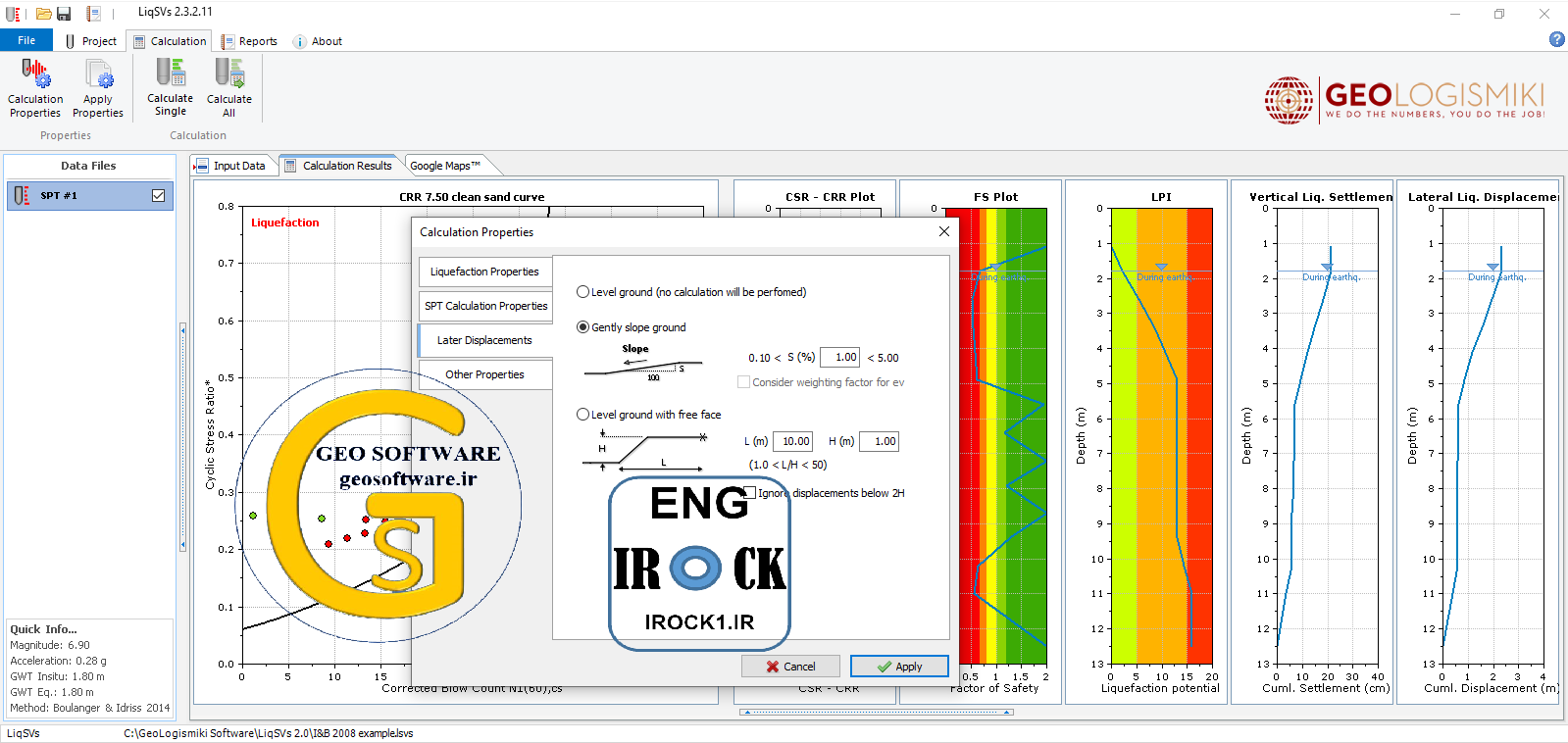
Task: Click the SPT #1 data file icon
Action: (x=22, y=196)
